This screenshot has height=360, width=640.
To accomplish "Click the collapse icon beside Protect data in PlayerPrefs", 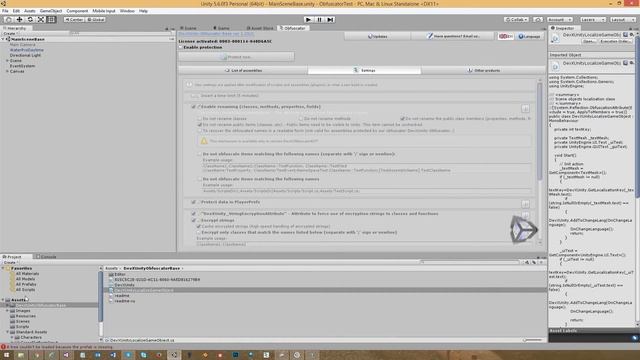I will coord(525,204).
